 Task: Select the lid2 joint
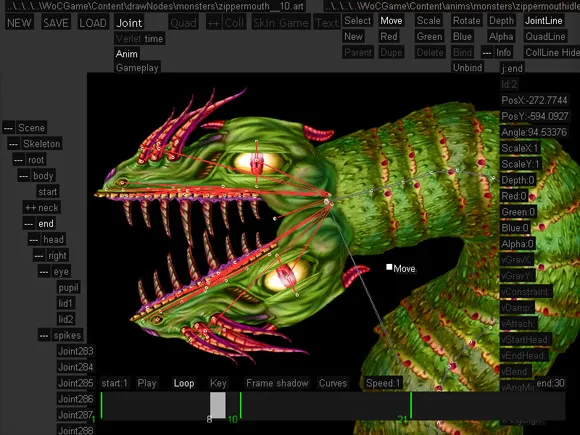point(65,319)
